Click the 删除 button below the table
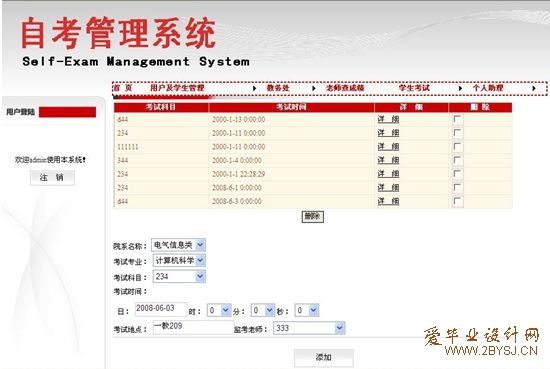 pos(313,216)
